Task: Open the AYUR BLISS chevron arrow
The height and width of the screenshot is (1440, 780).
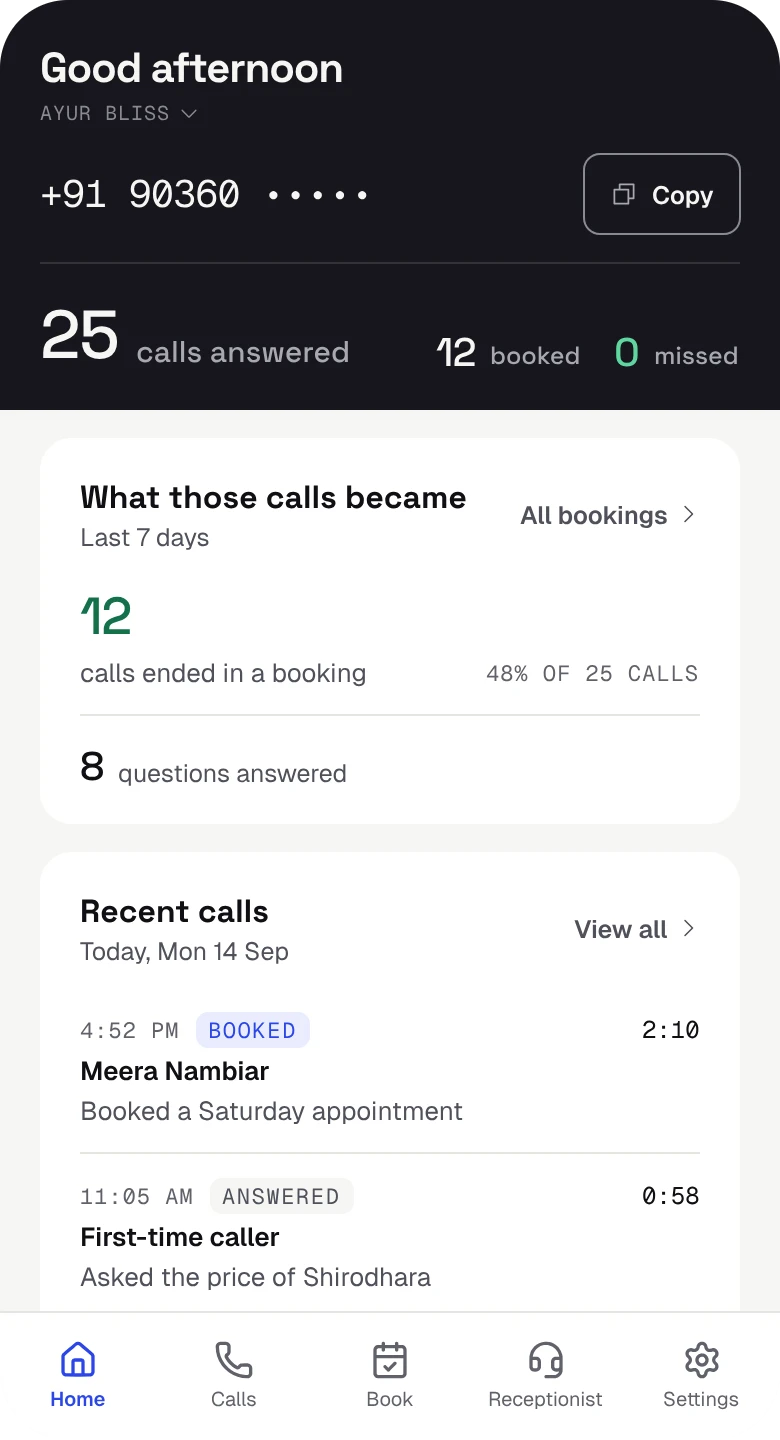Action: 189,113
